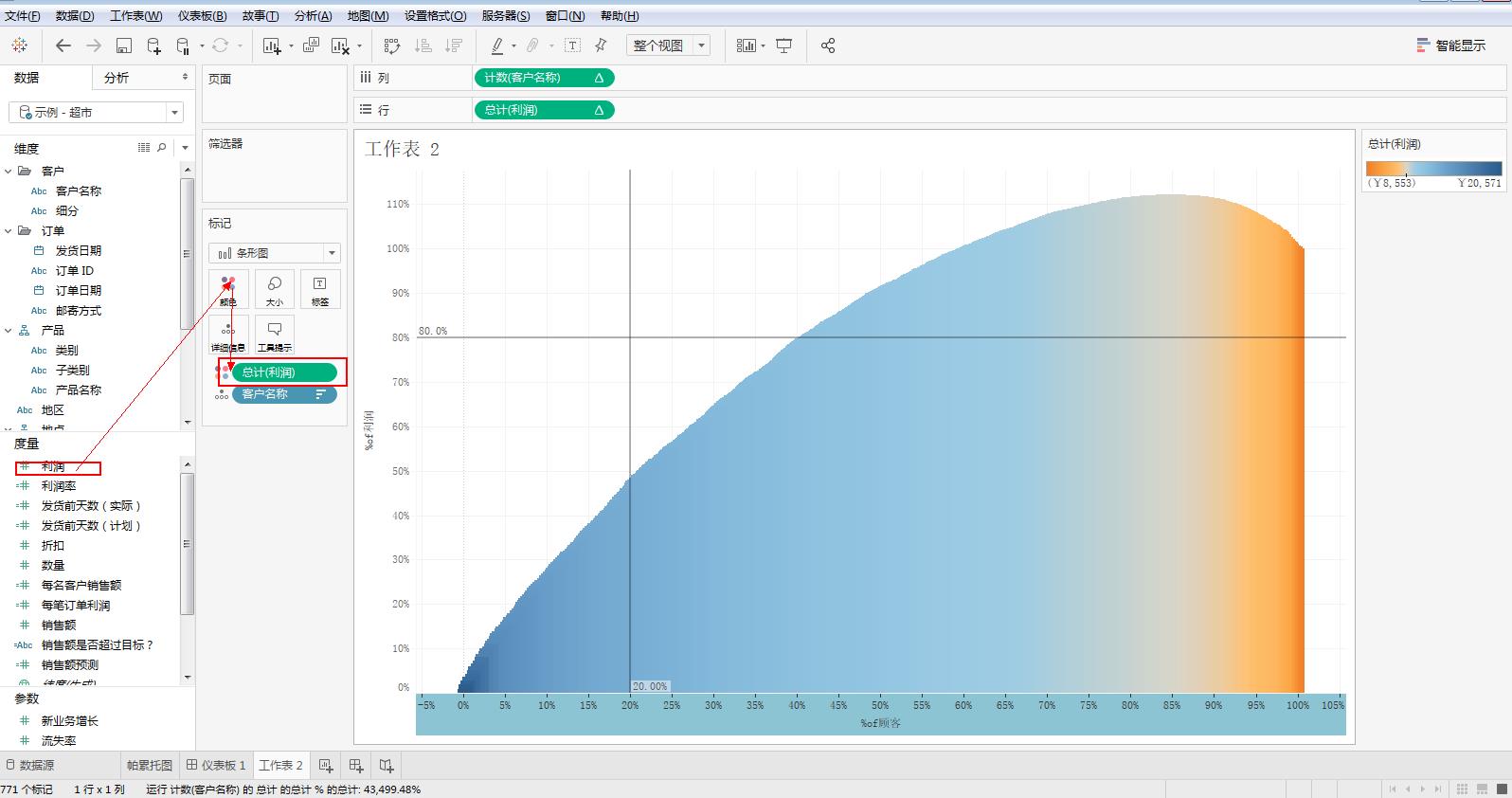The height and width of the screenshot is (798, 1512).
Task: Open the dimensions pane menu arrow
Action: click(186, 147)
